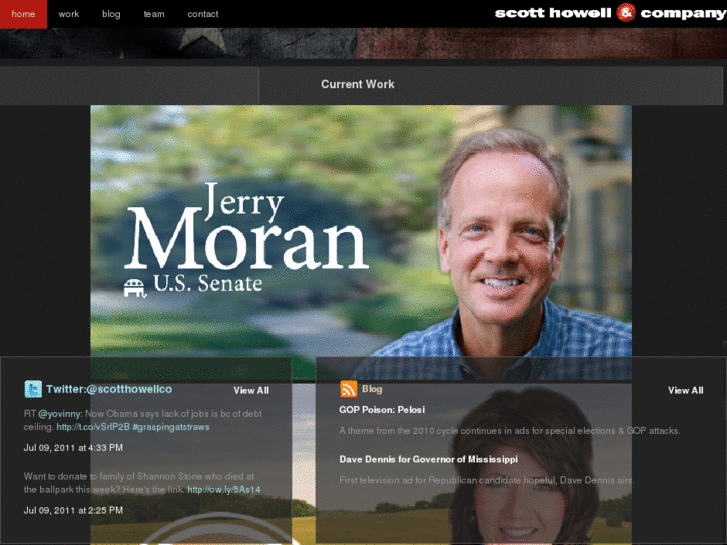Click the Twitter bird icon
The width and height of the screenshot is (727, 545).
click(x=33, y=389)
